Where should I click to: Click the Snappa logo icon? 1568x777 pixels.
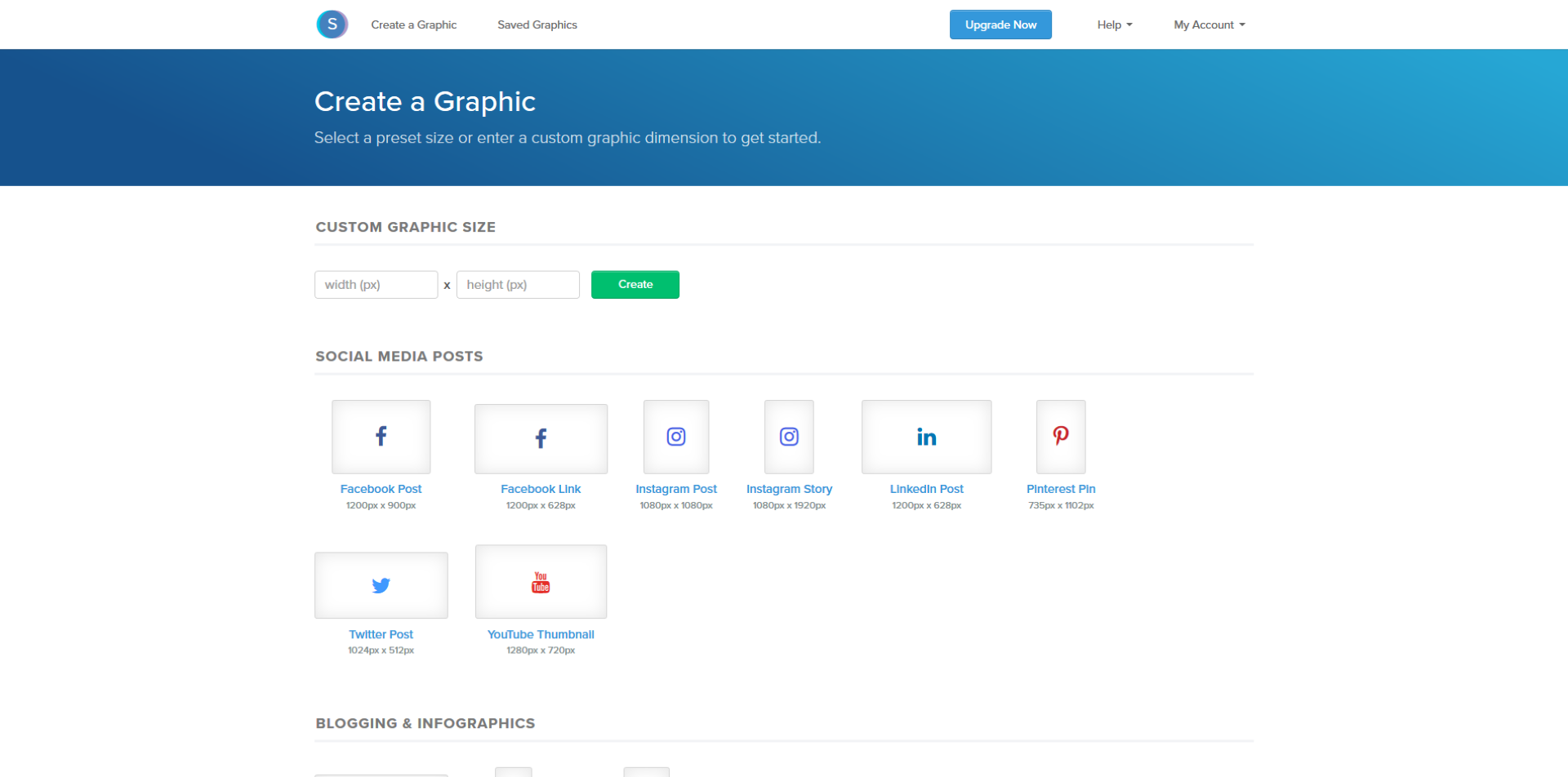332,24
